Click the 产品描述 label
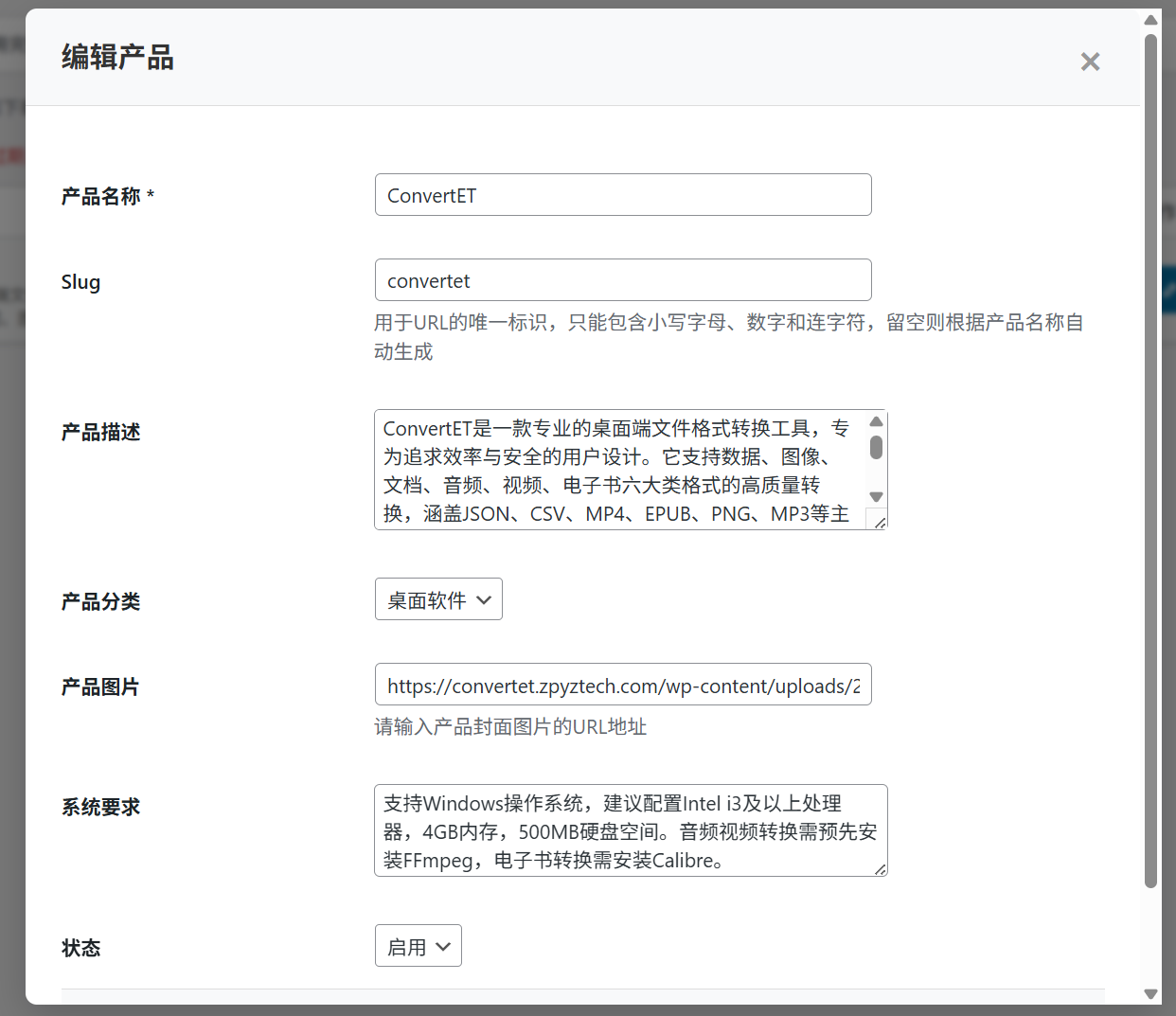The width and height of the screenshot is (1176, 1016). point(101,432)
